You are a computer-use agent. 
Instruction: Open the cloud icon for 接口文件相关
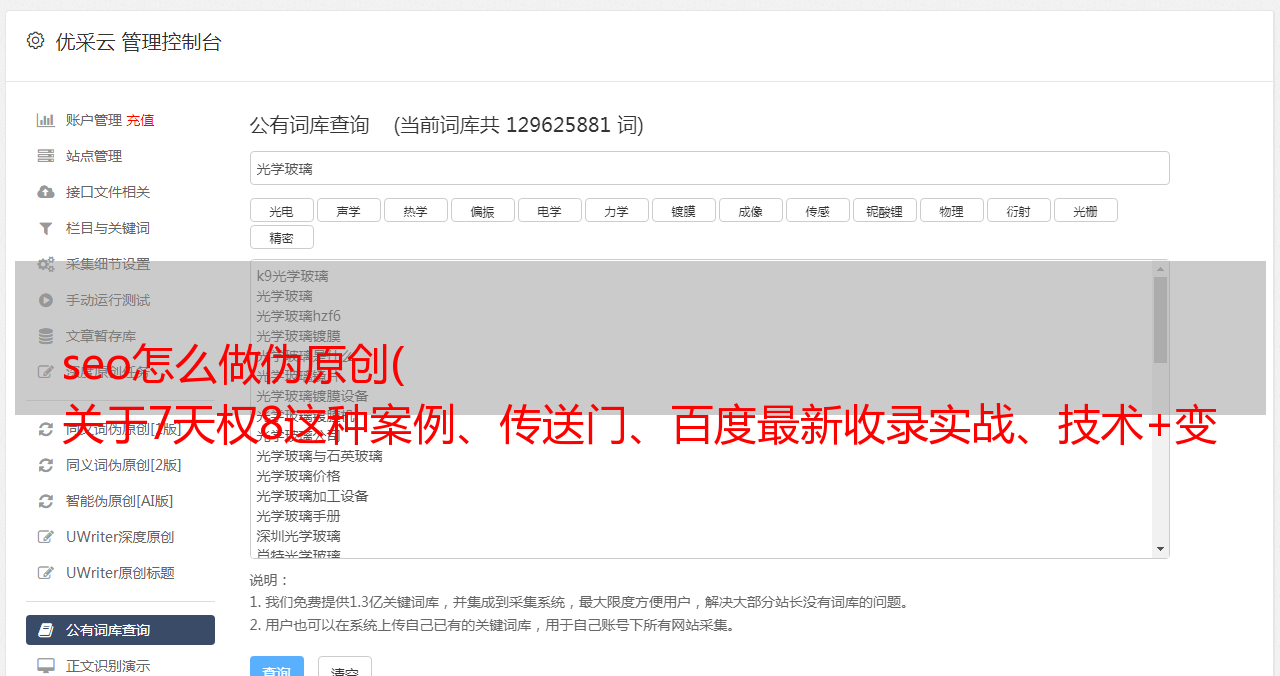point(45,192)
